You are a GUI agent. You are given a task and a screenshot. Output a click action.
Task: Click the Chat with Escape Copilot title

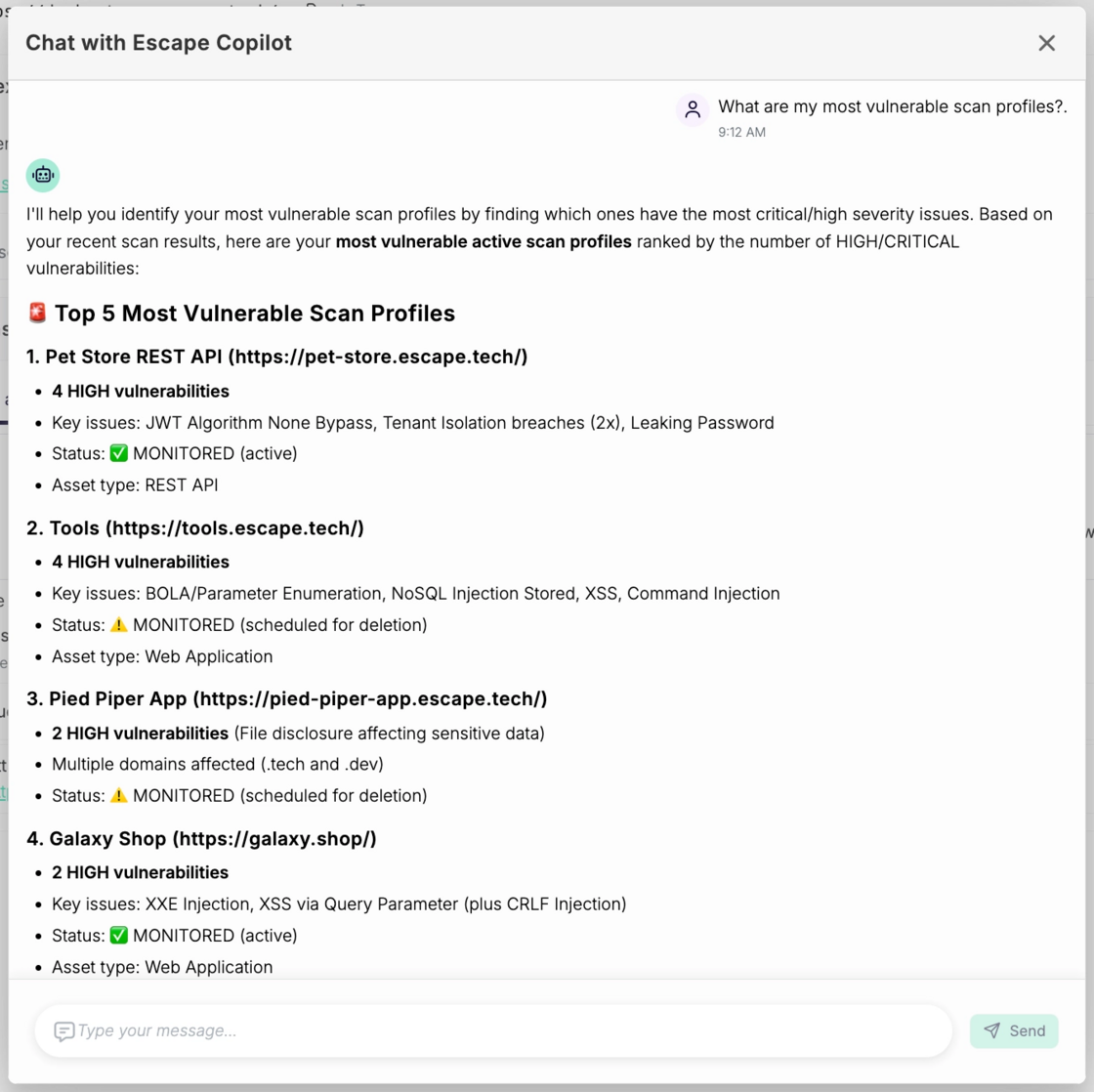(158, 43)
